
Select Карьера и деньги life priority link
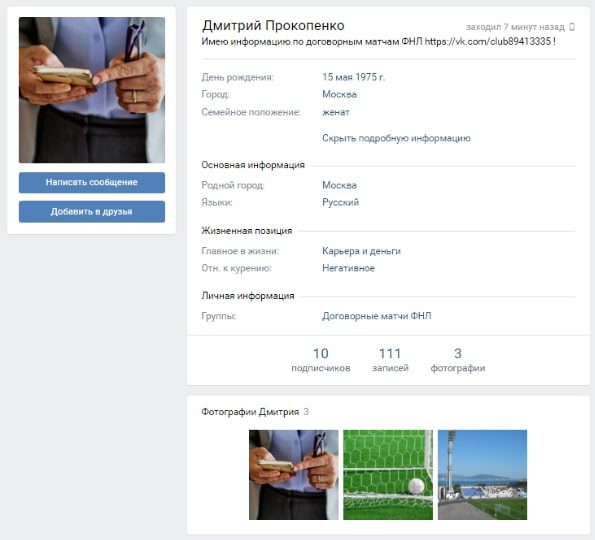coord(361,251)
